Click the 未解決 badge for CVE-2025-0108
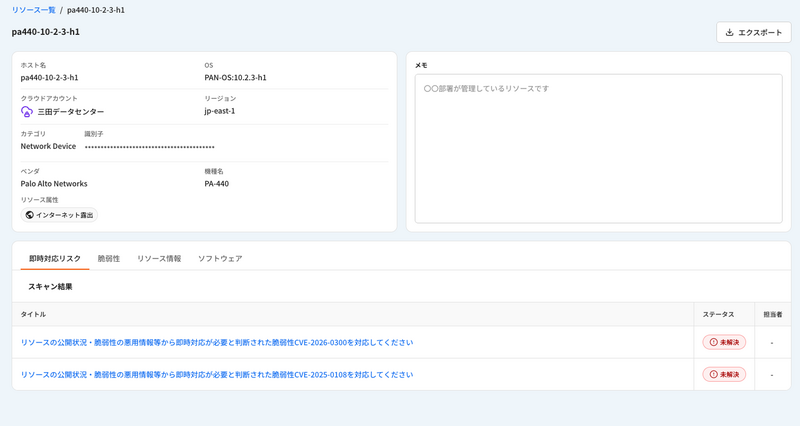 click(x=724, y=374)
